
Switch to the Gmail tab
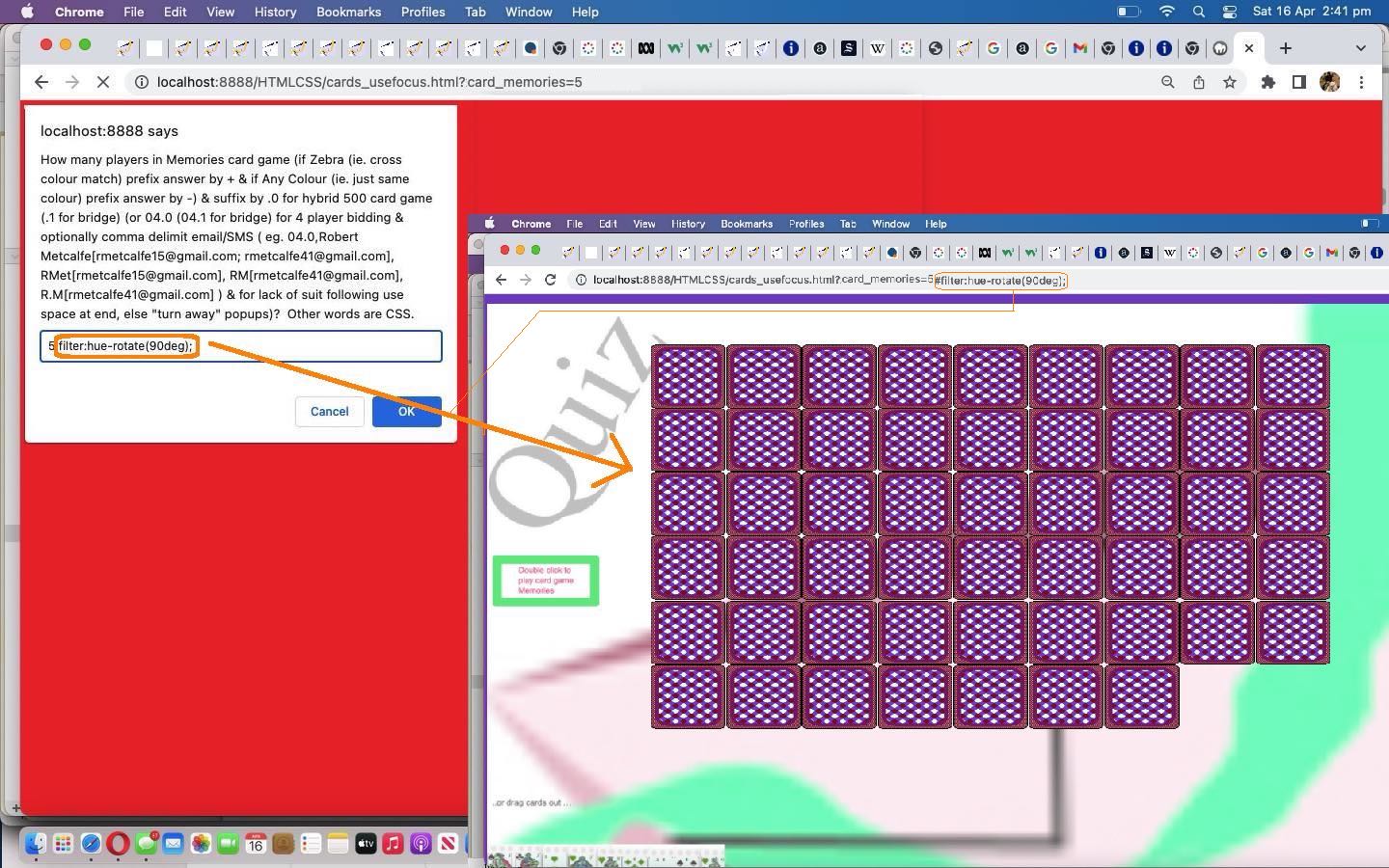click(x=1079, y=48)
